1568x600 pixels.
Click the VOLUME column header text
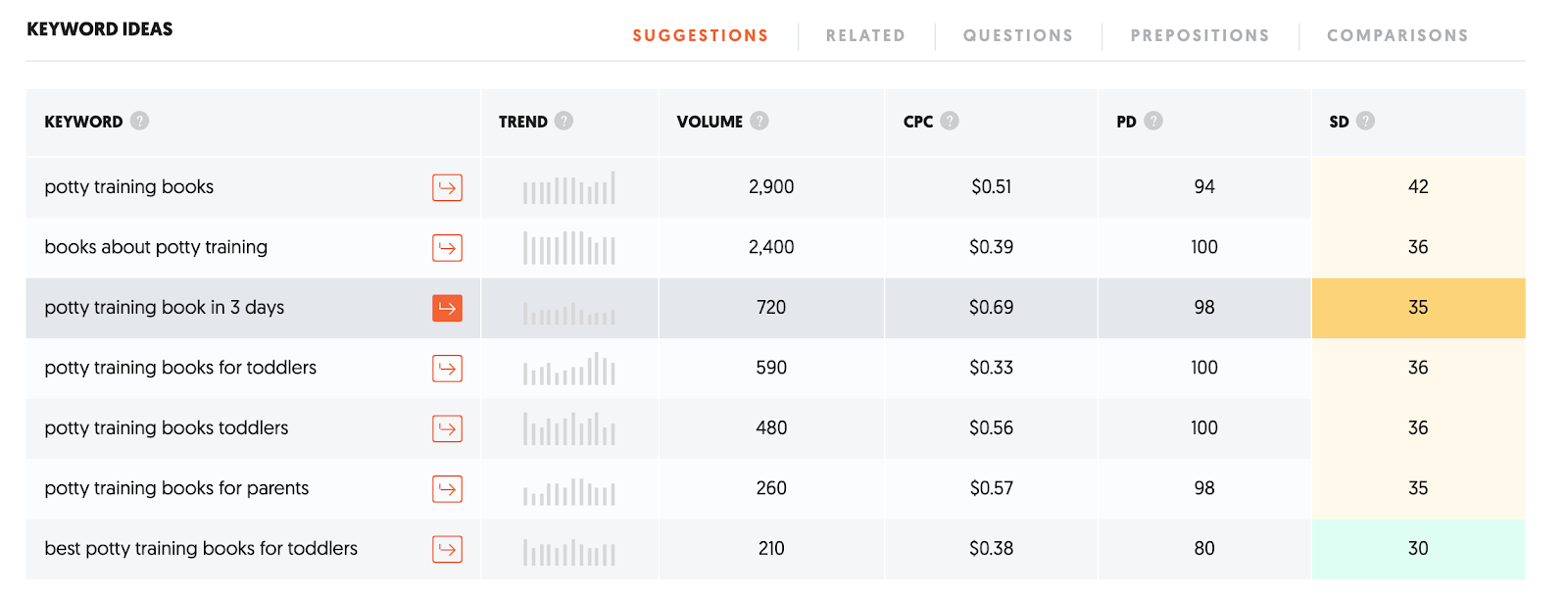click(710, 122)
